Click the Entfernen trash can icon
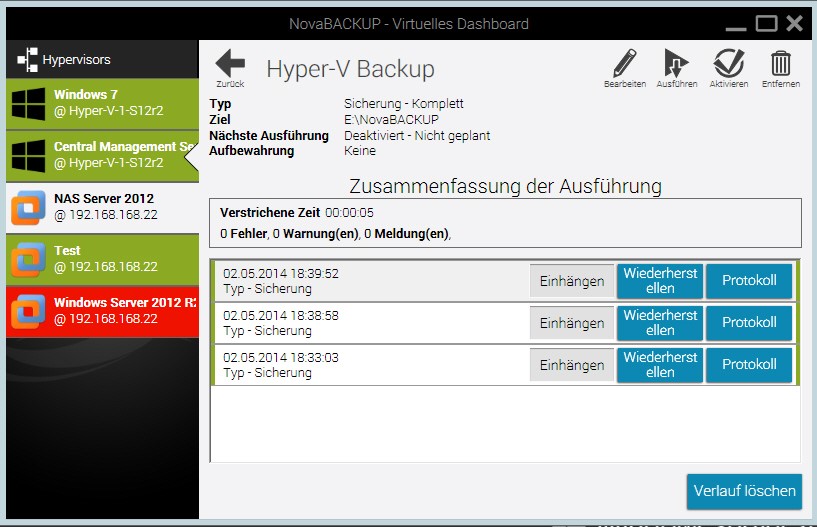Image resolution: width=817 pixels, height=527 pixels. (x=780, y=64)
